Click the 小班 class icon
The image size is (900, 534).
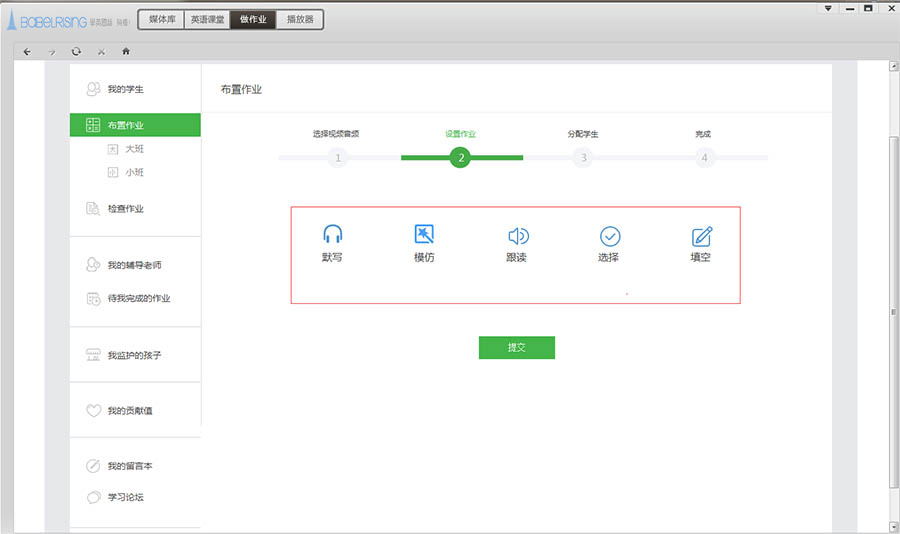coord(113,172)
